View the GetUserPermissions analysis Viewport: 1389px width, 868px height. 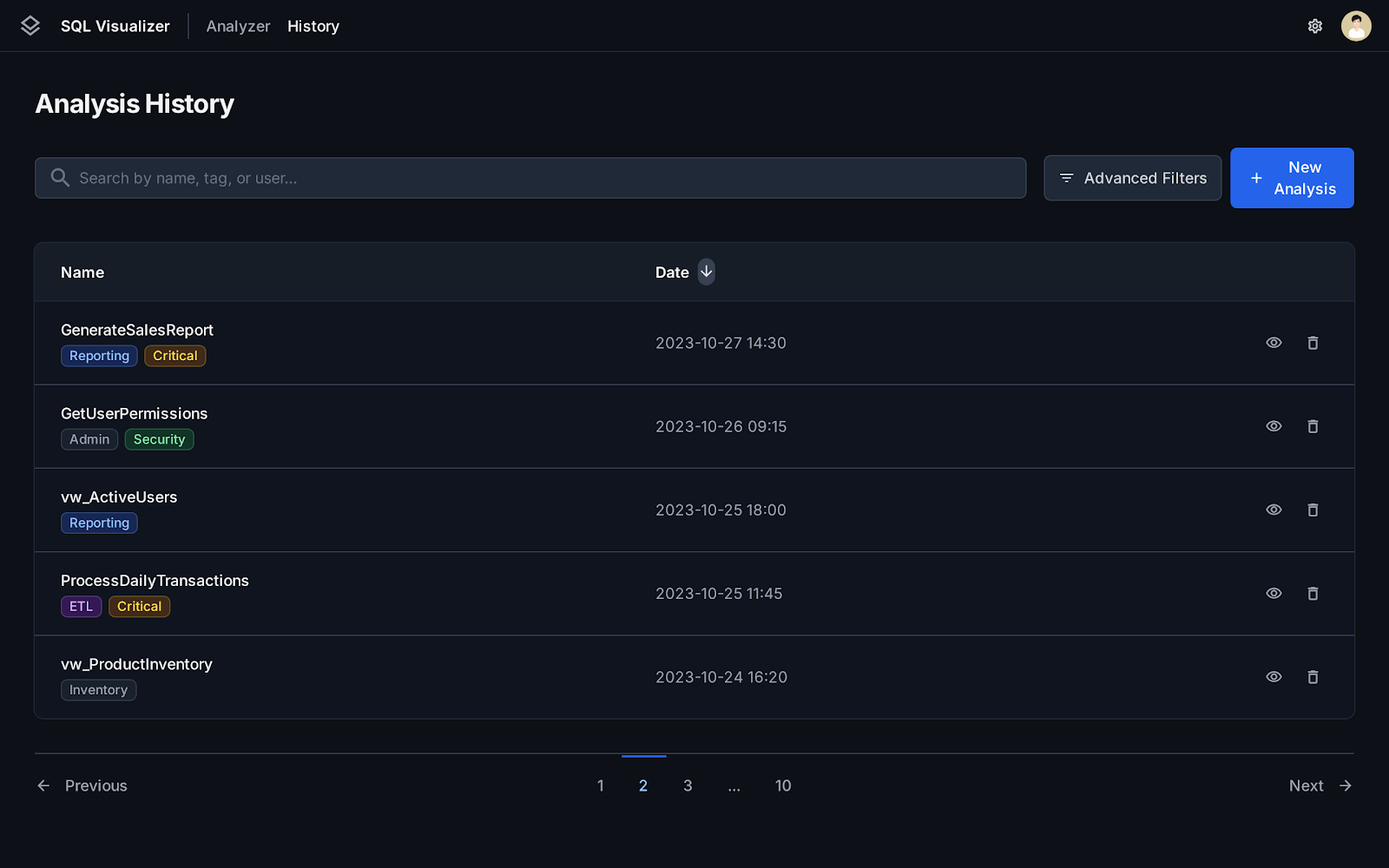click(1274, 426)
